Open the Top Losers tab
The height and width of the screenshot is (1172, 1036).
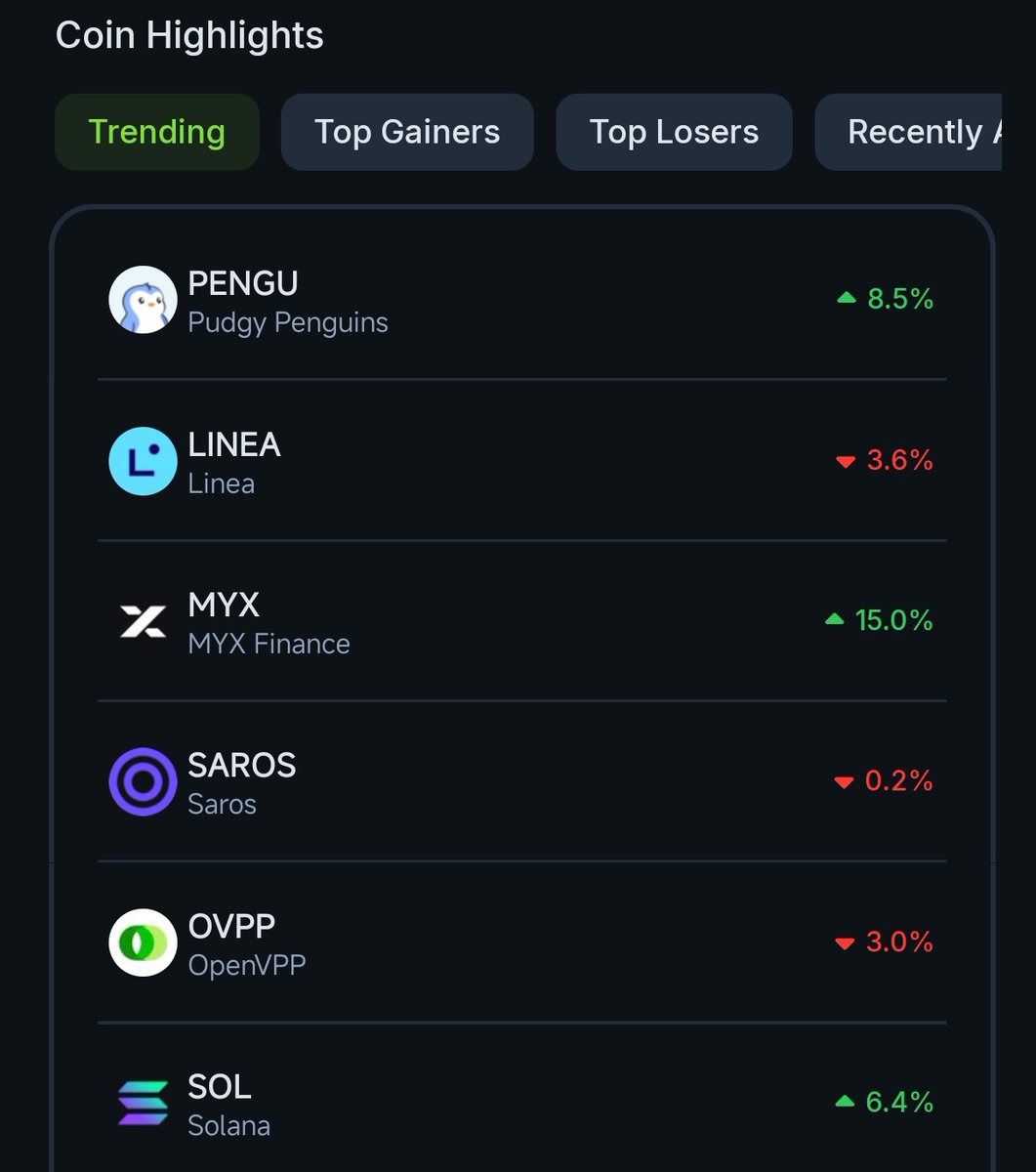pos(674,132)
